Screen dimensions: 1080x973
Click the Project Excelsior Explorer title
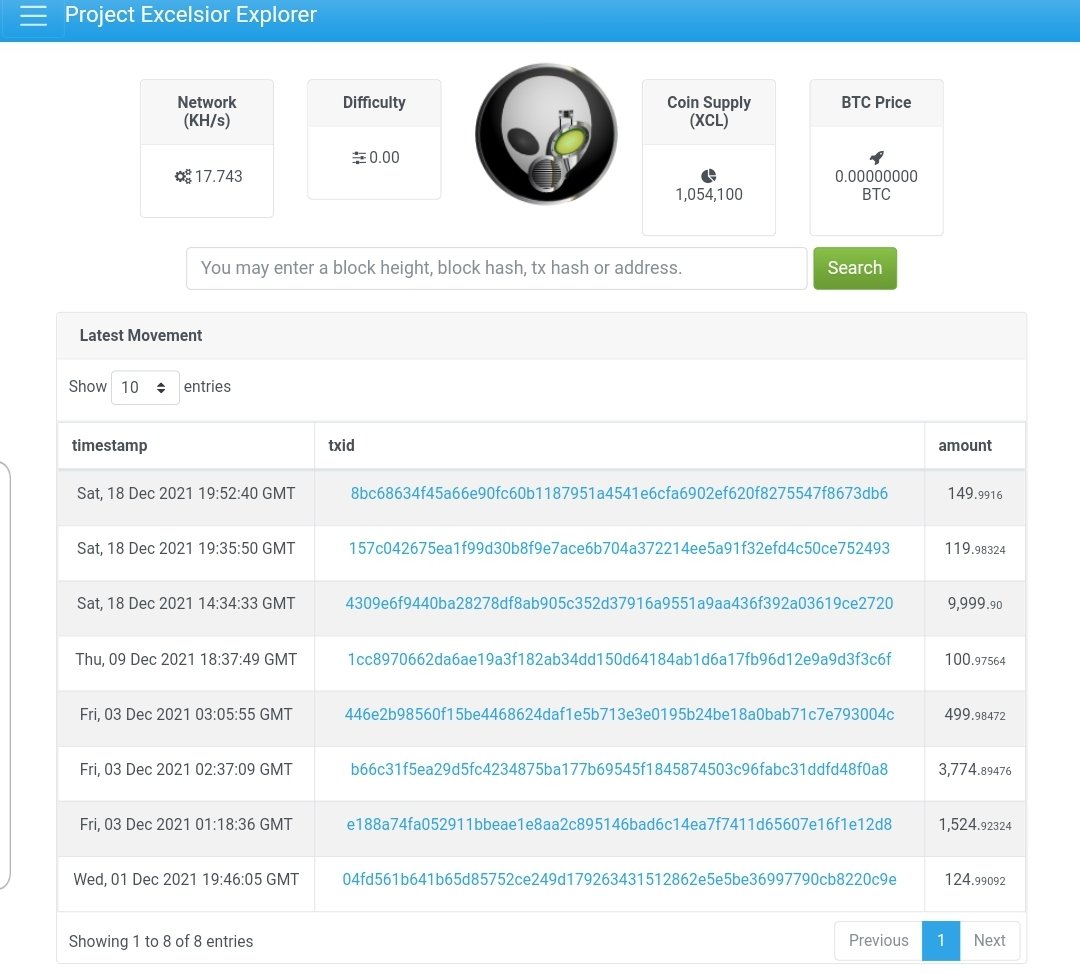click(191, 14)
